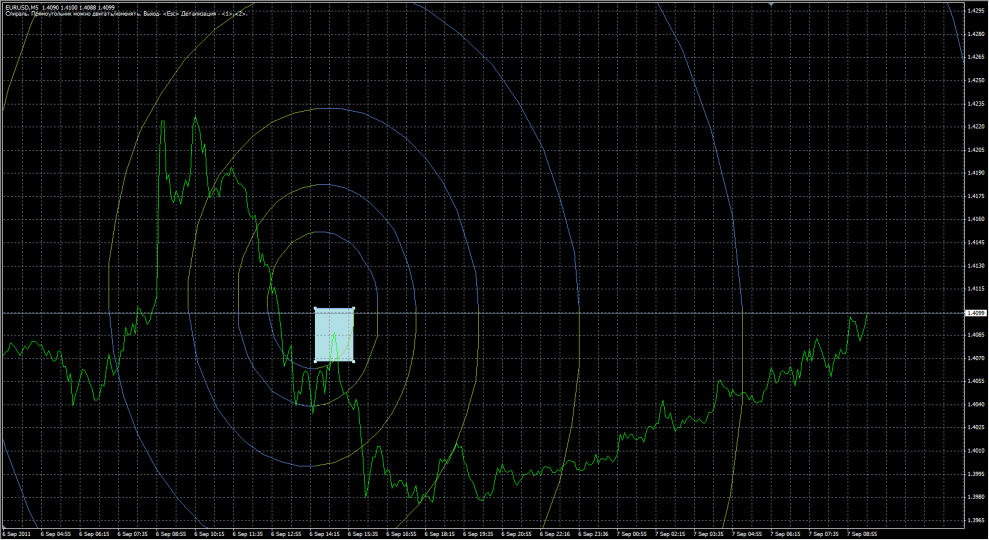The width and height of the screenshot is (989, 540).
Task: Click the '6 Sep 16:55' time axis label
Action: [x=402, y=534]
